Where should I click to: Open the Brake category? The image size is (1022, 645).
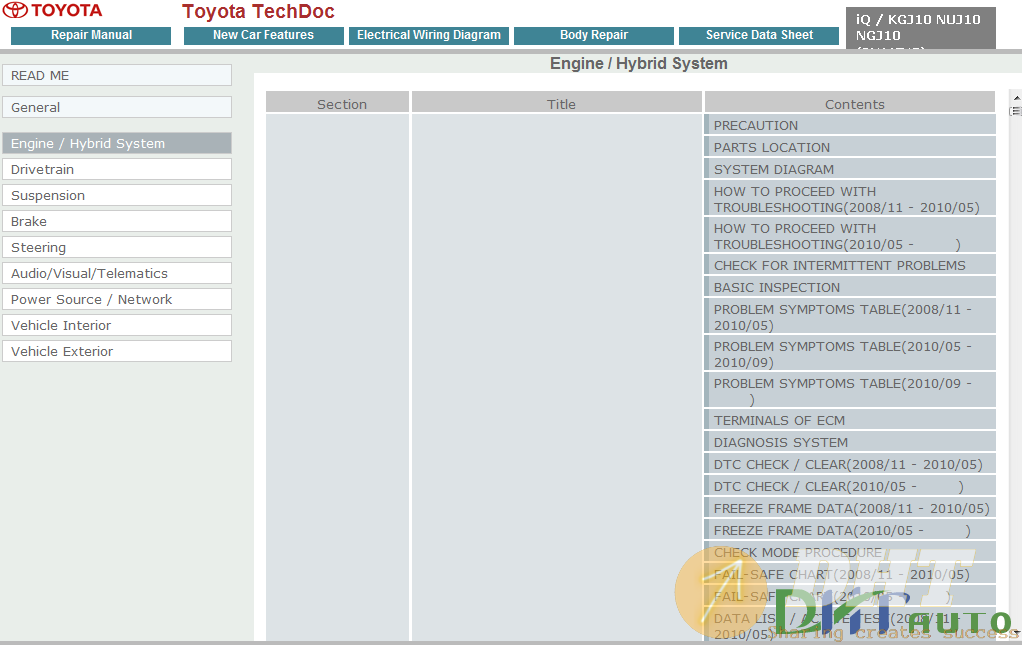[117, 221]
